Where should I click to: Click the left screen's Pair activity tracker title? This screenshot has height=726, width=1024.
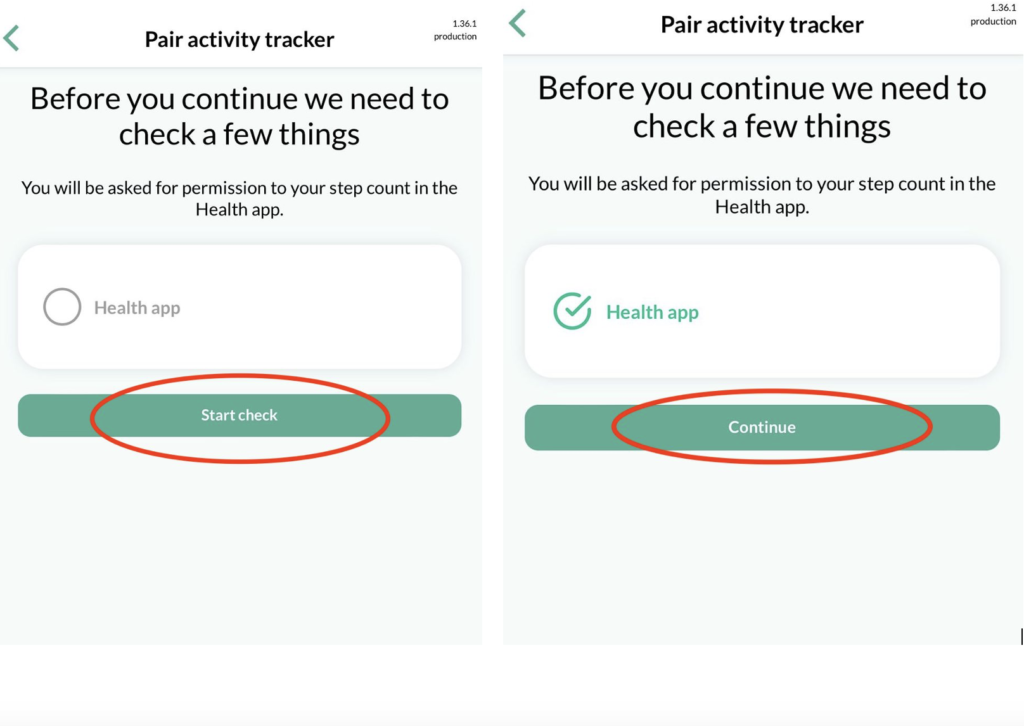(239, 40)
